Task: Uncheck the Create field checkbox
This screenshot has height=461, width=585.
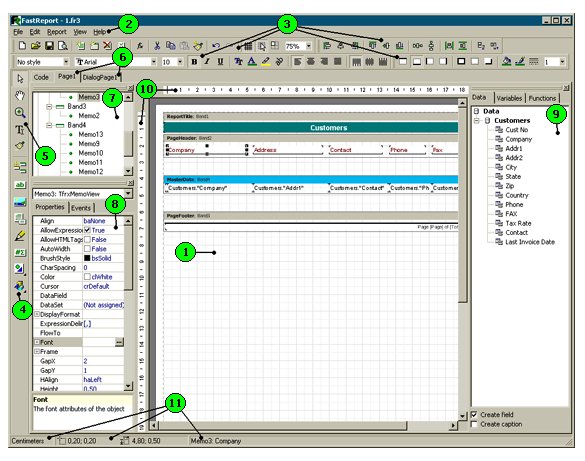Action: click(474, 415)
